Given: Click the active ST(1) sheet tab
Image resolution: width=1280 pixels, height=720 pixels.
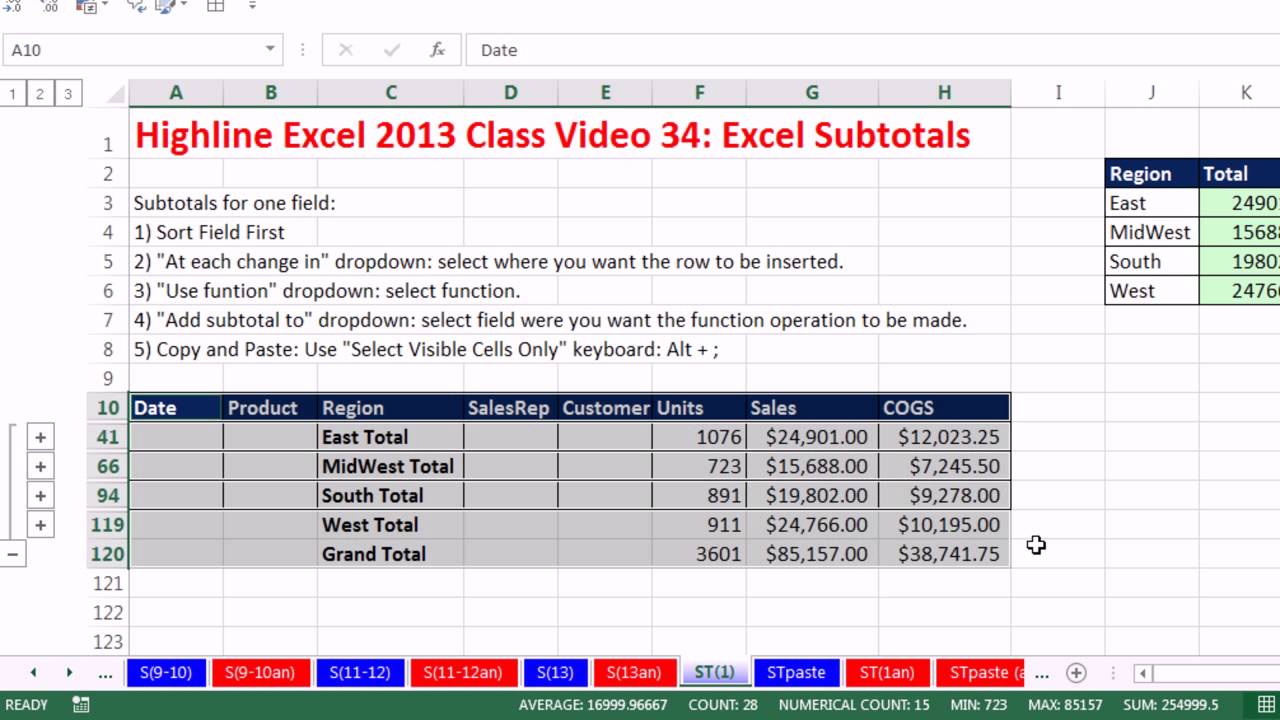Looking at the screenshot, I should coord(714,673).
